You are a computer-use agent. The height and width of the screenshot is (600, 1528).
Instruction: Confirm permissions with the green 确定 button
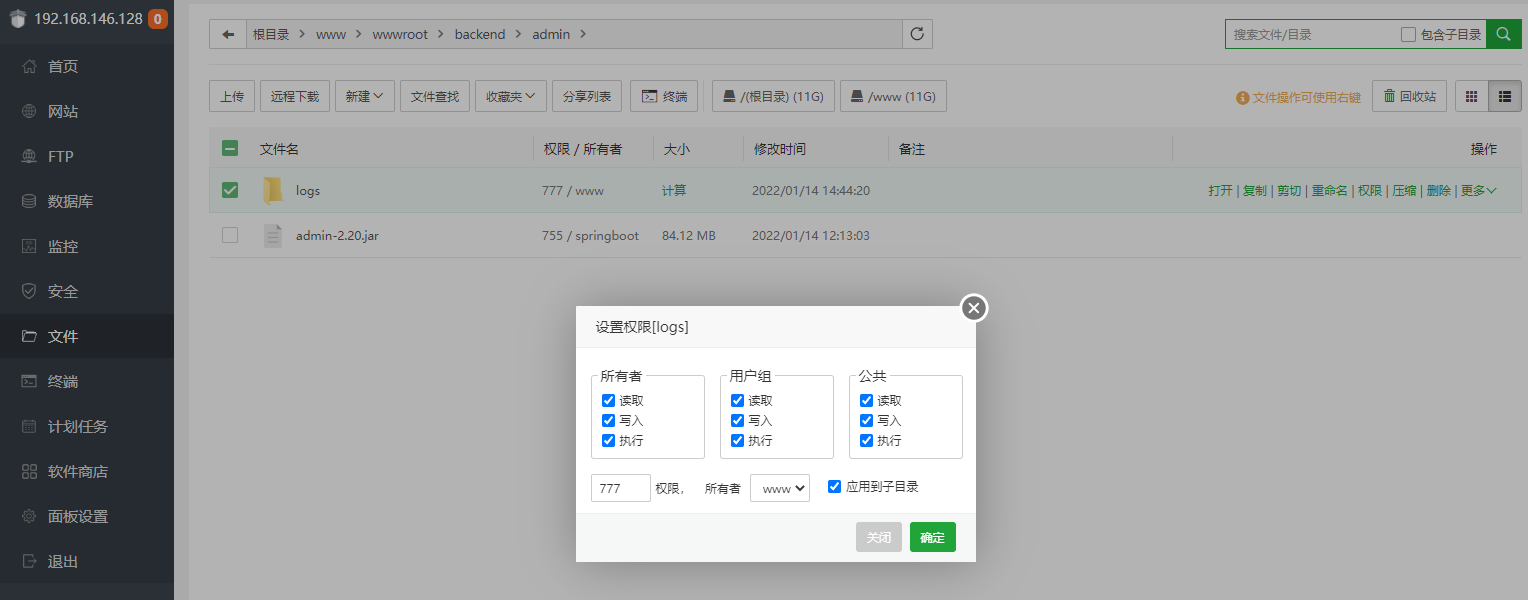(x=932, y=537)
